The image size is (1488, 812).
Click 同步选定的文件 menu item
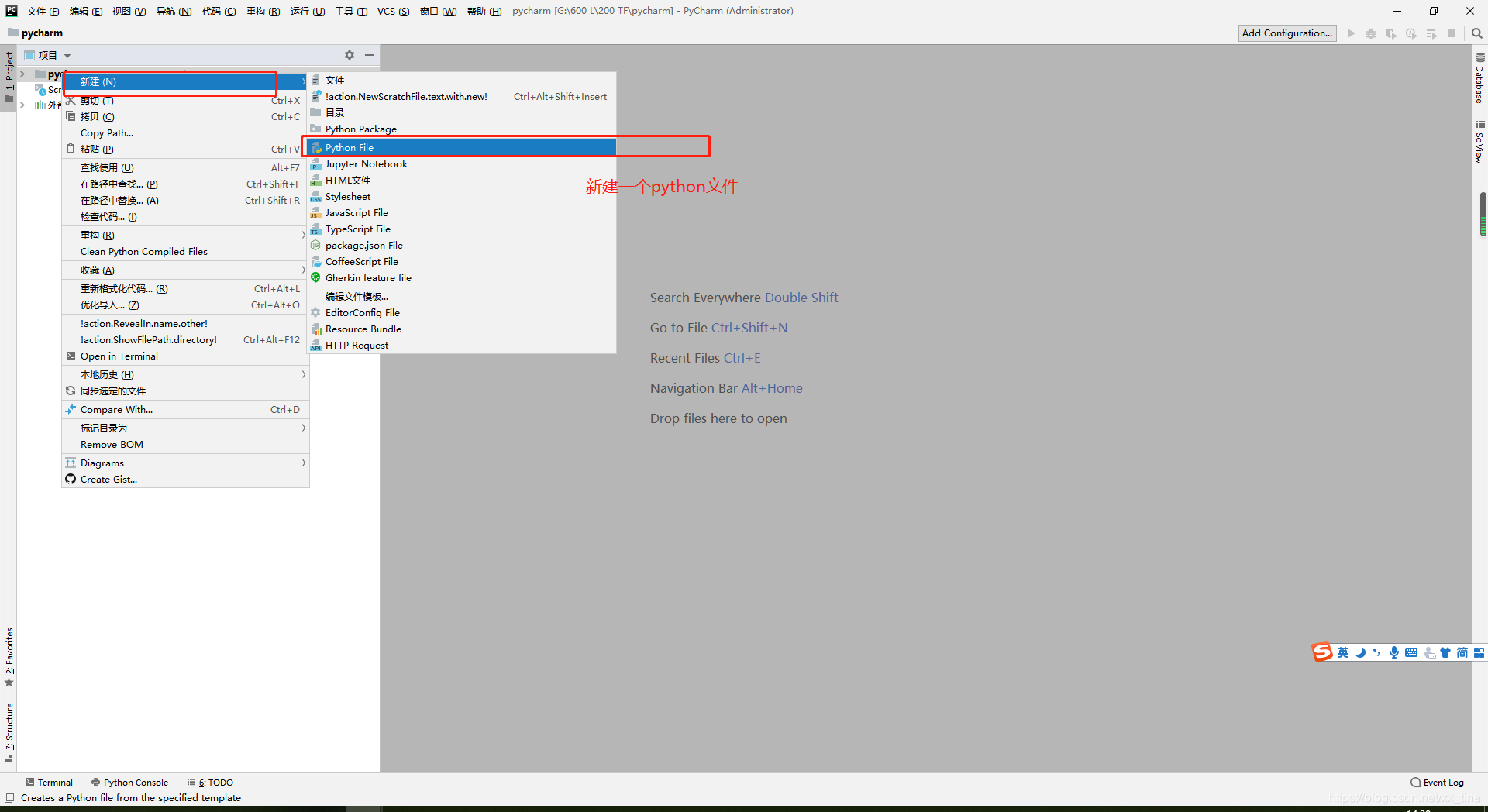coord(185,391)
